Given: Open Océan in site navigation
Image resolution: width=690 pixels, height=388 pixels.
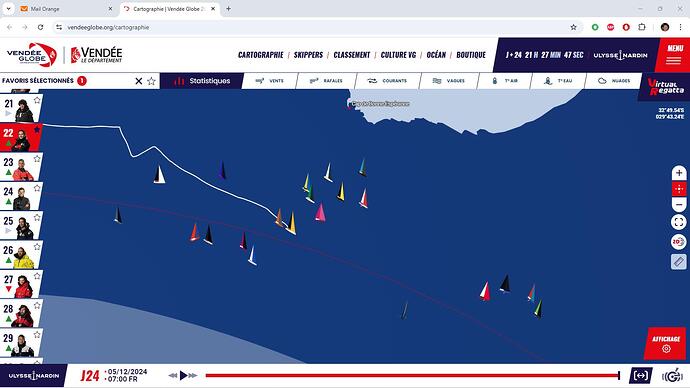Looking at the screenshot, I should pyautogui.click(x=436, y=55).
